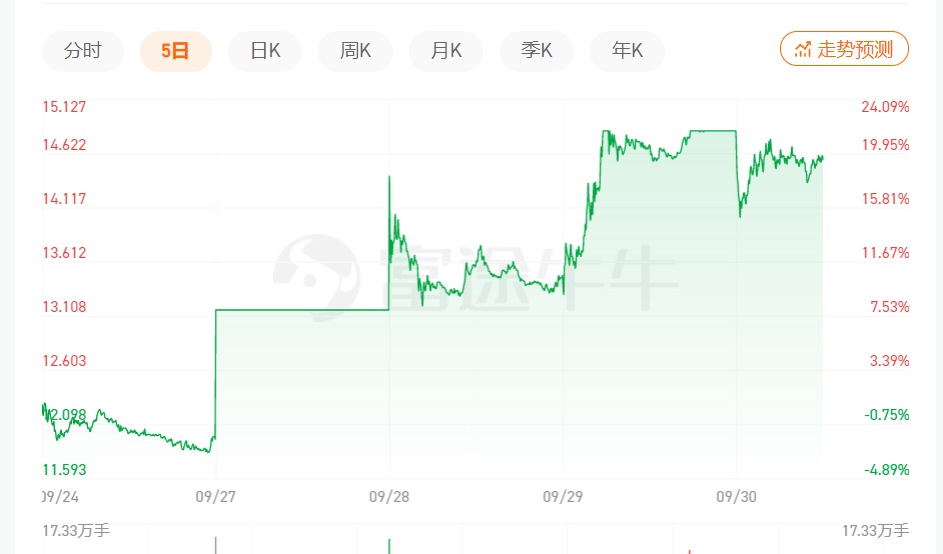943x554 pixels.
Task: Click the 15.127 top price label
Action: [x=64, y=108]
